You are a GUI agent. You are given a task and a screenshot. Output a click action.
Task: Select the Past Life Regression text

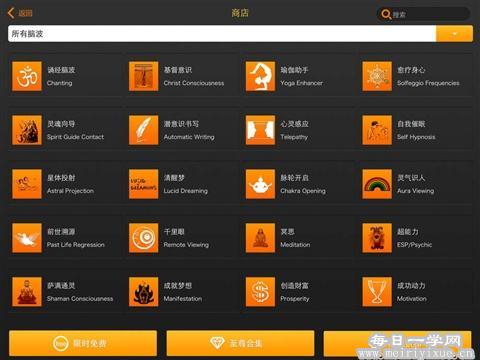click(76, 245)
